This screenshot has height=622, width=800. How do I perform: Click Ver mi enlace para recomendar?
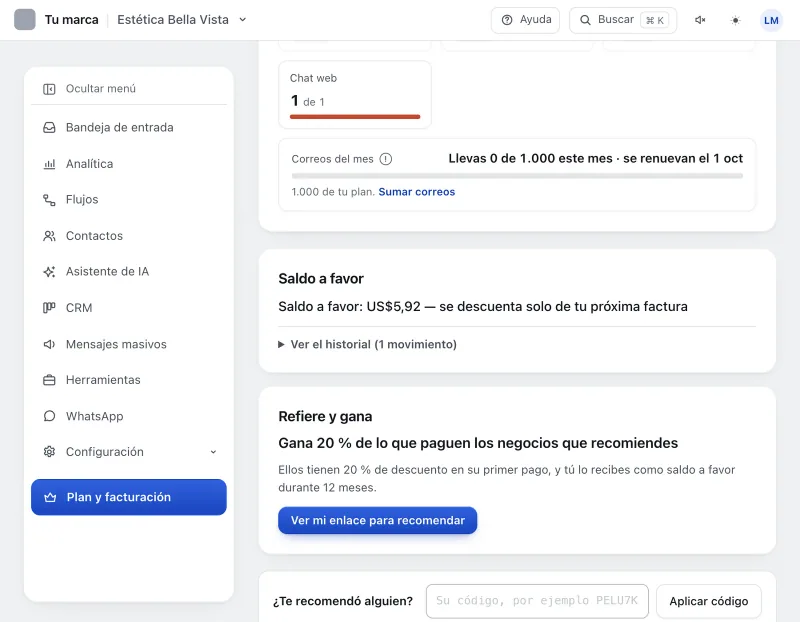click(378, 520)
